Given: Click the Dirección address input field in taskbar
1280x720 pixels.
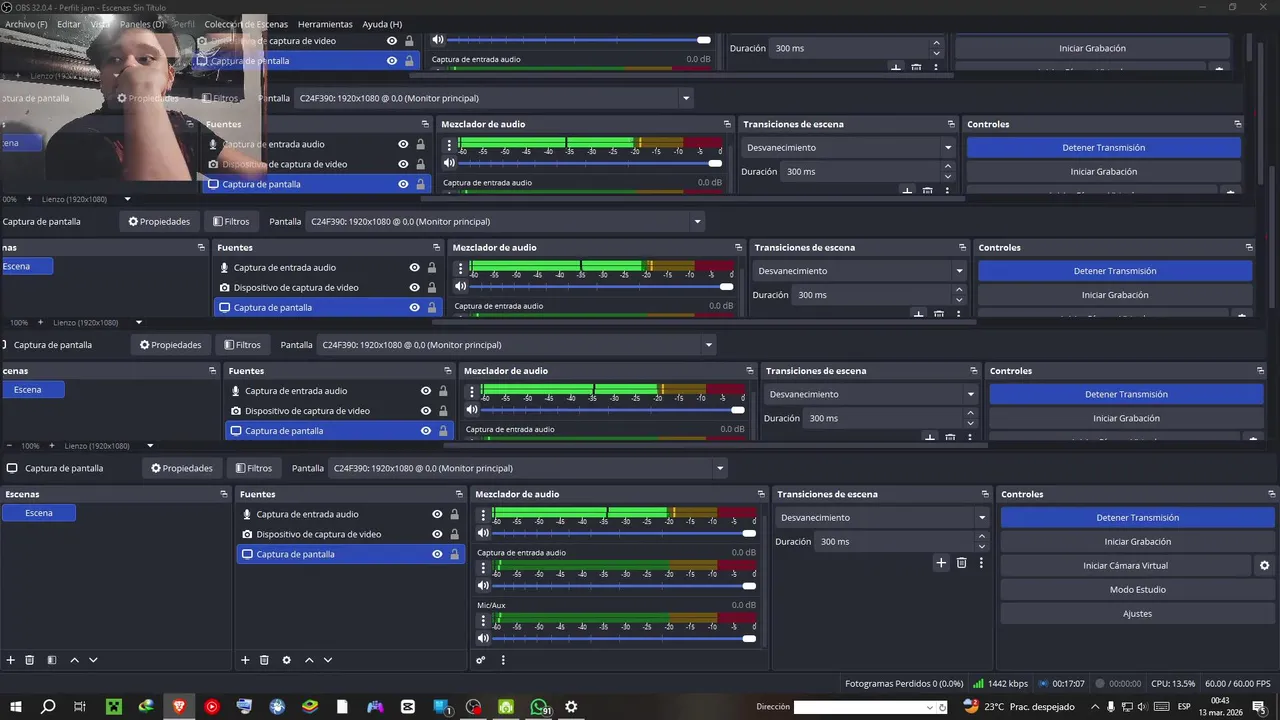Looking at the screenshot, I should click(x=858, y=707).
